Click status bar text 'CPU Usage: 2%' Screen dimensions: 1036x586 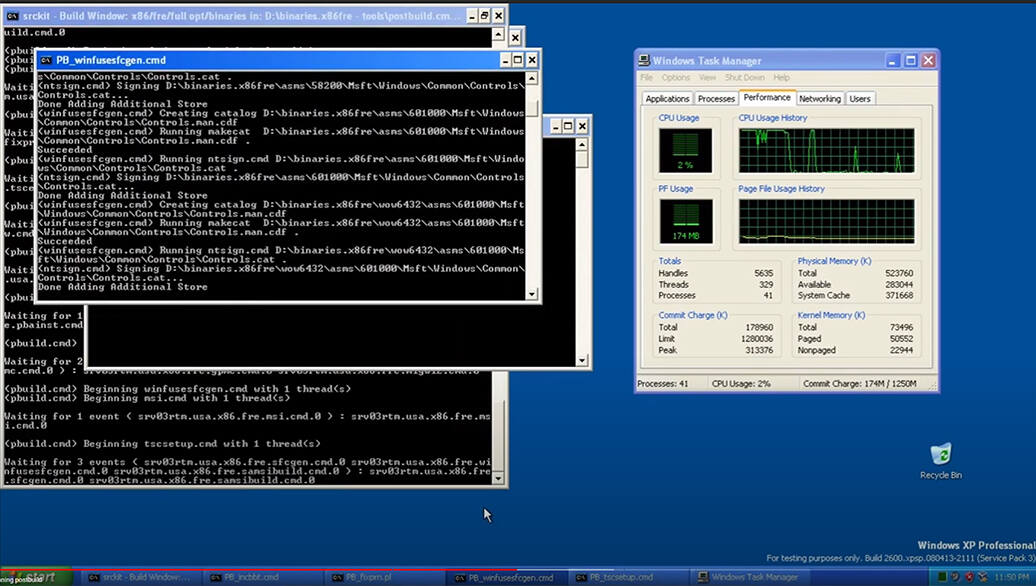coord(741,383)
